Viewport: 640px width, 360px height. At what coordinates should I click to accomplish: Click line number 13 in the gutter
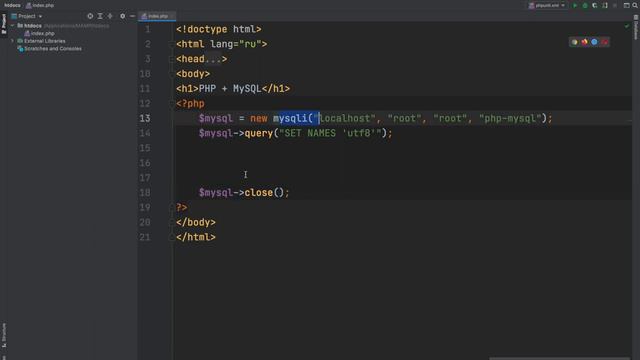pos(145,118)
